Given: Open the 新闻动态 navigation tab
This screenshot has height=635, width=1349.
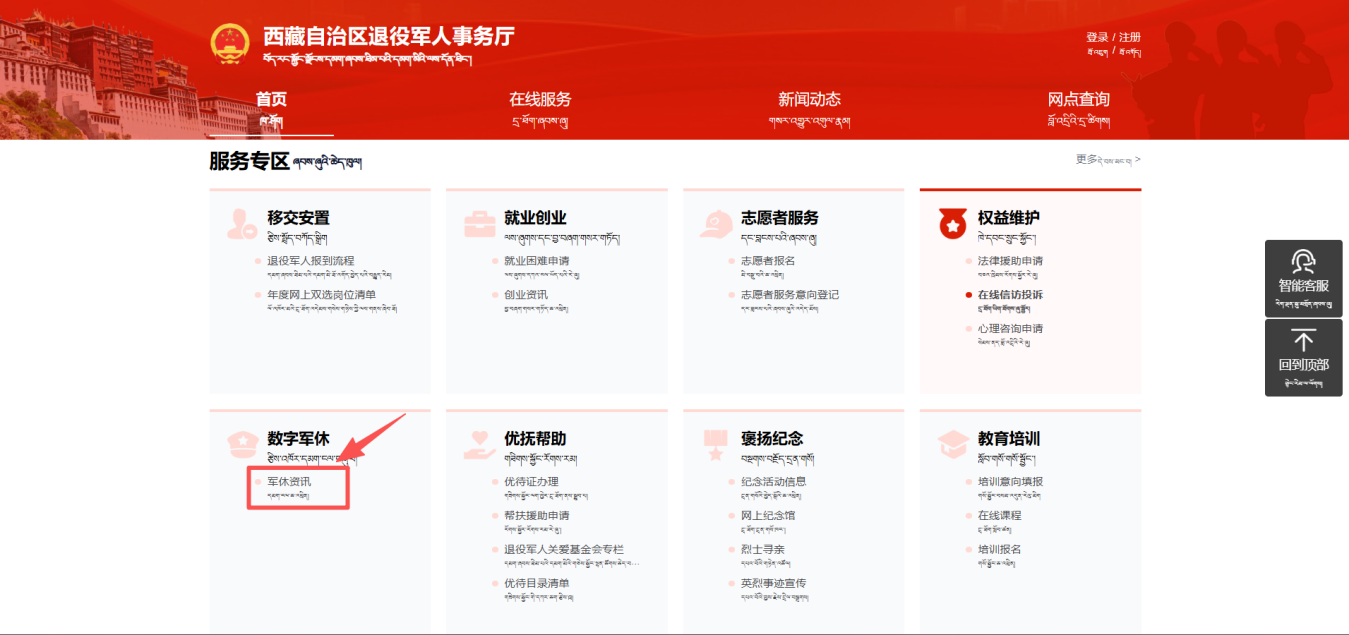Looking at the screenshot, I should coord(809,100).
